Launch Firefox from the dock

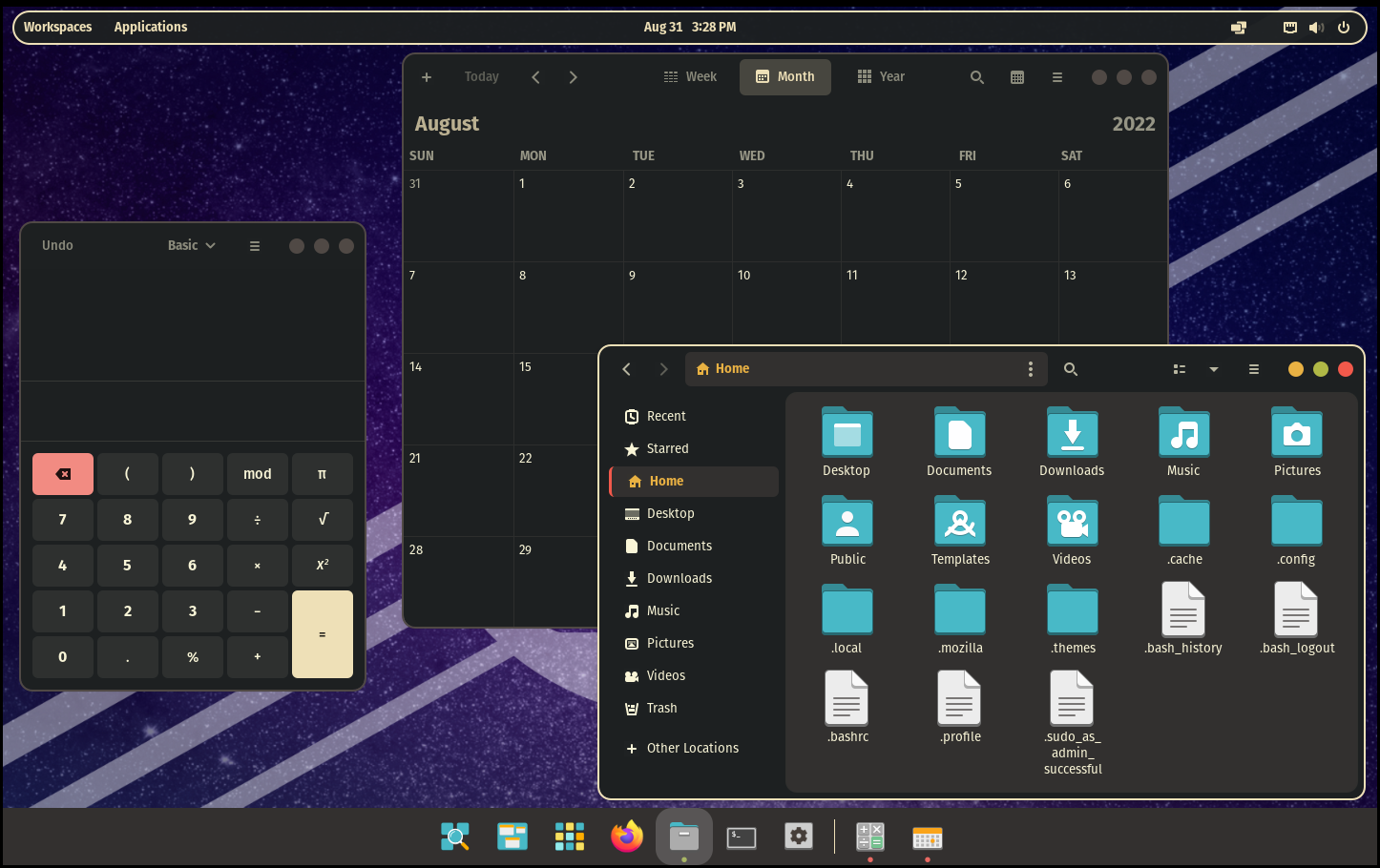click(627, 837)
